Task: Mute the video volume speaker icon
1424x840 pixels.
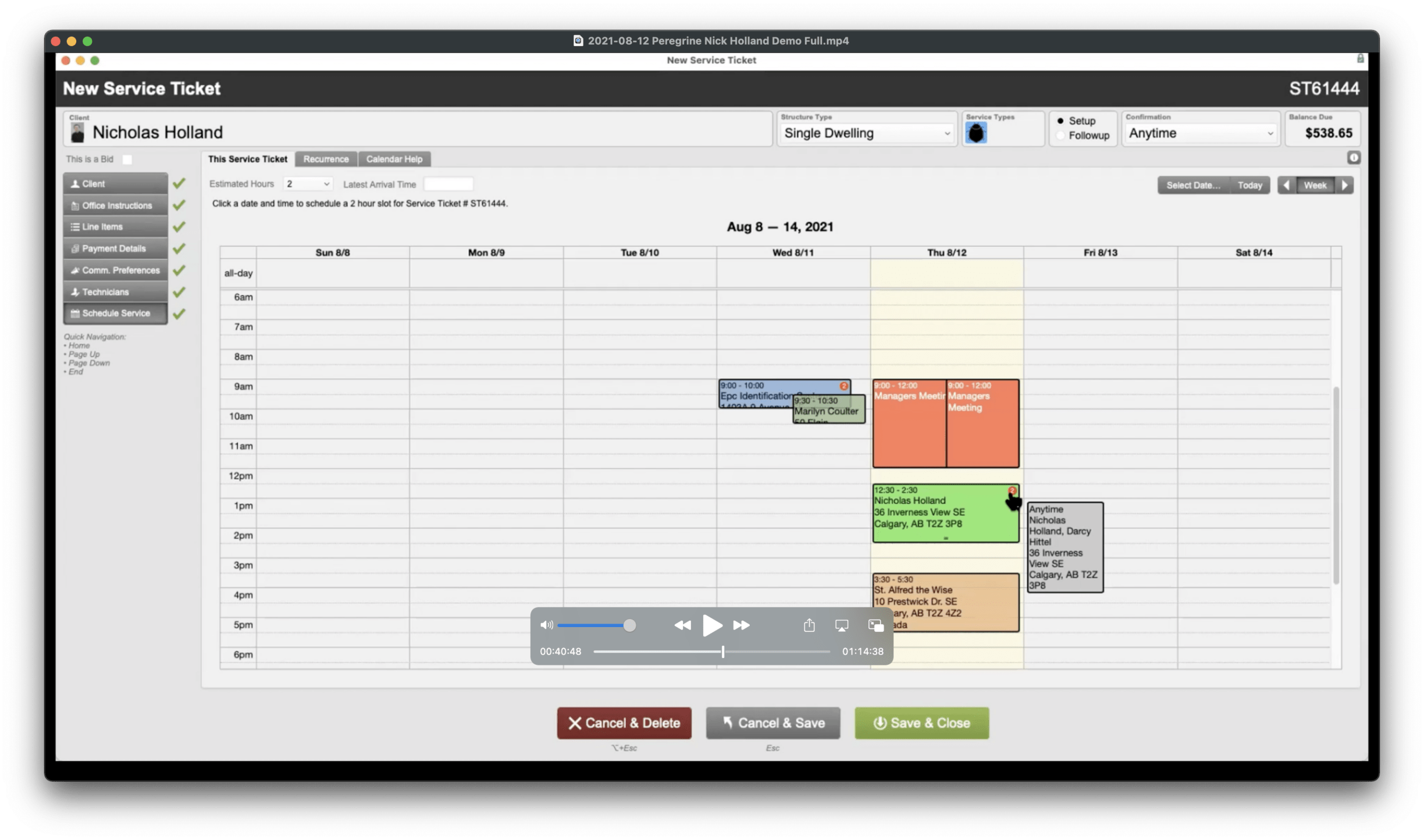Action: tap(546, 625)
